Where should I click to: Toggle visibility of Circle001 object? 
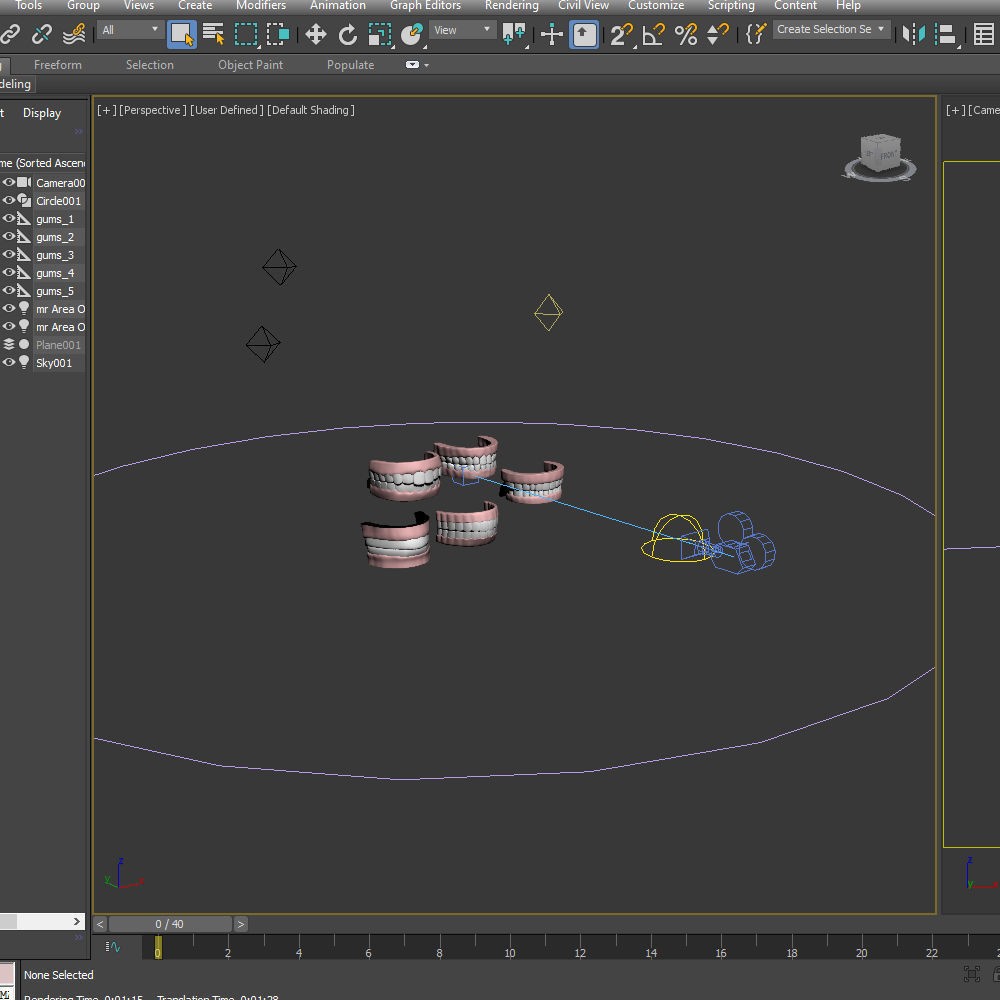click(x=9, y=200)
